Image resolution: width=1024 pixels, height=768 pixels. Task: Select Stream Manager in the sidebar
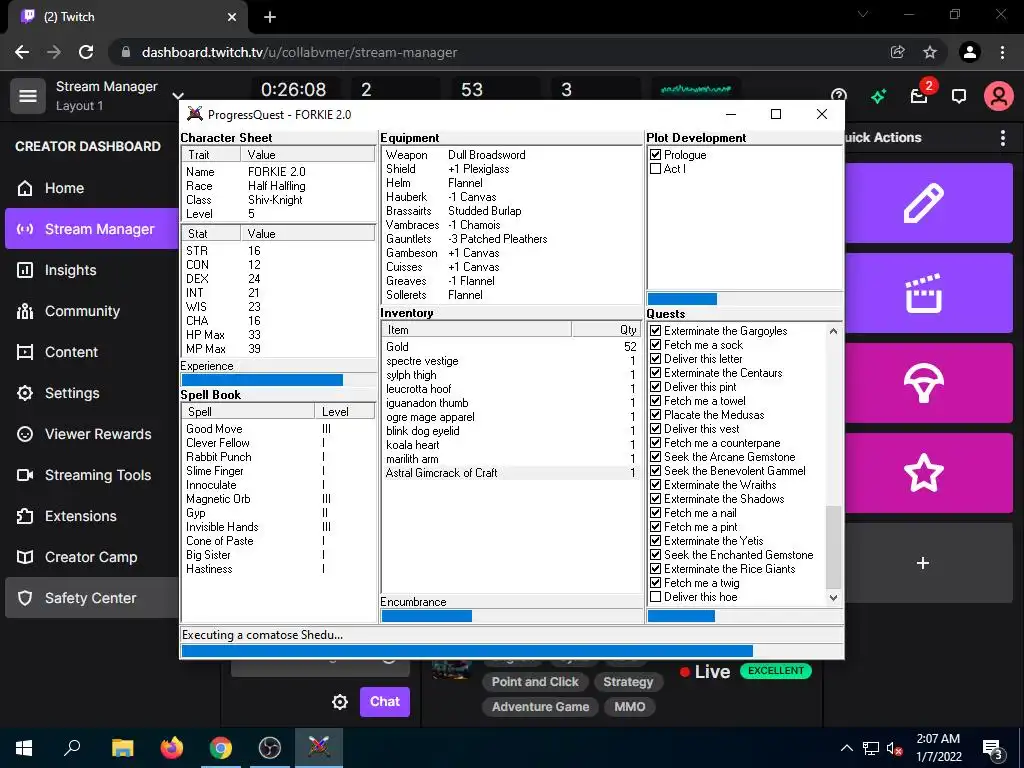click(x=91, y=229)
